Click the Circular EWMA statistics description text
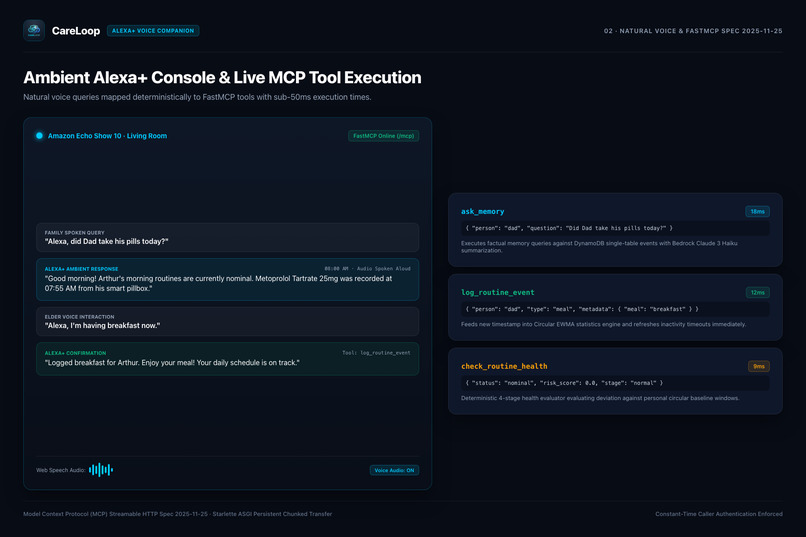The width and height of the screenshot is (806, 537). tap(603, 324)
